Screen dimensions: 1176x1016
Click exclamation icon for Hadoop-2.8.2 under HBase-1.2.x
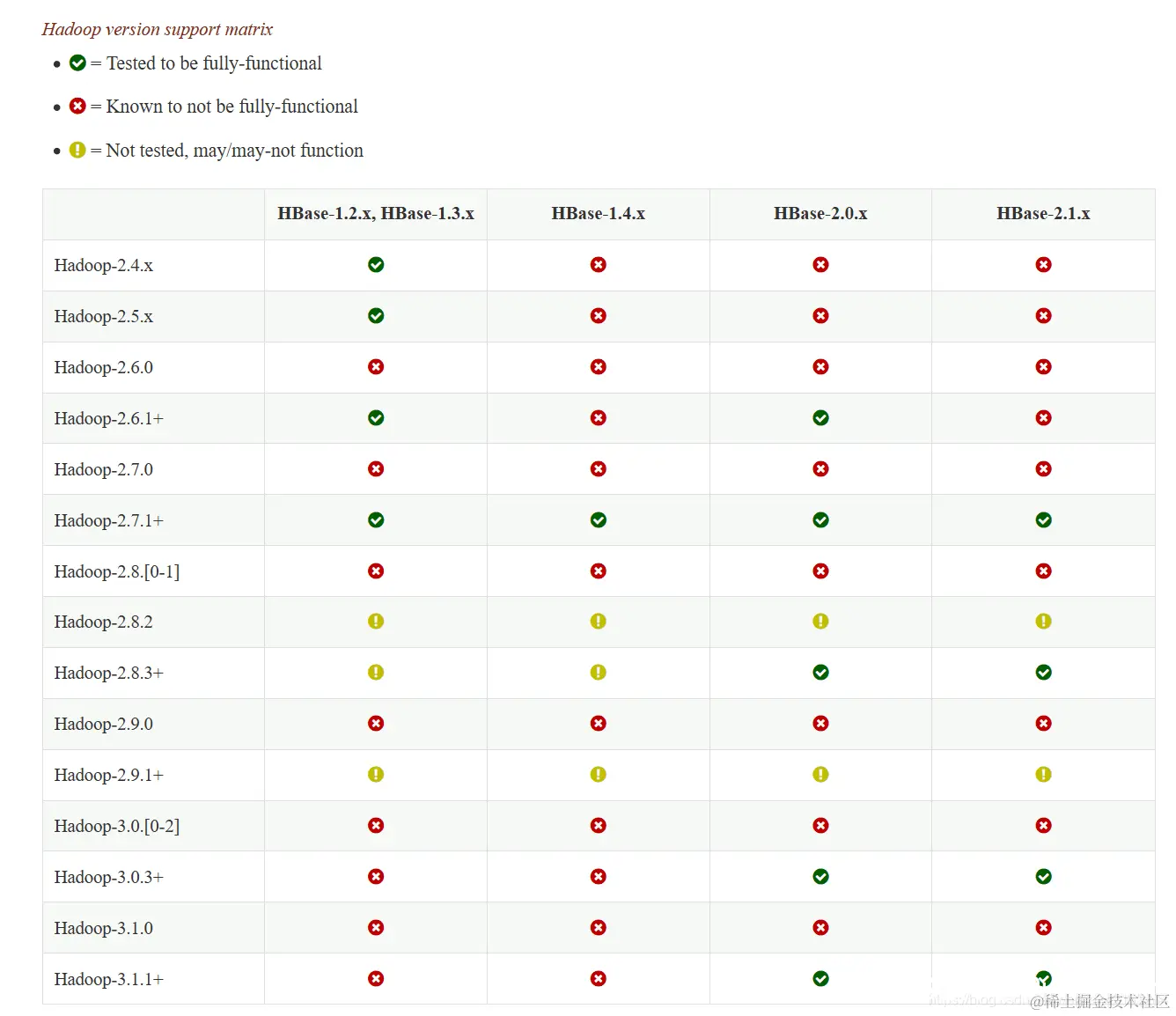[376, 622]
